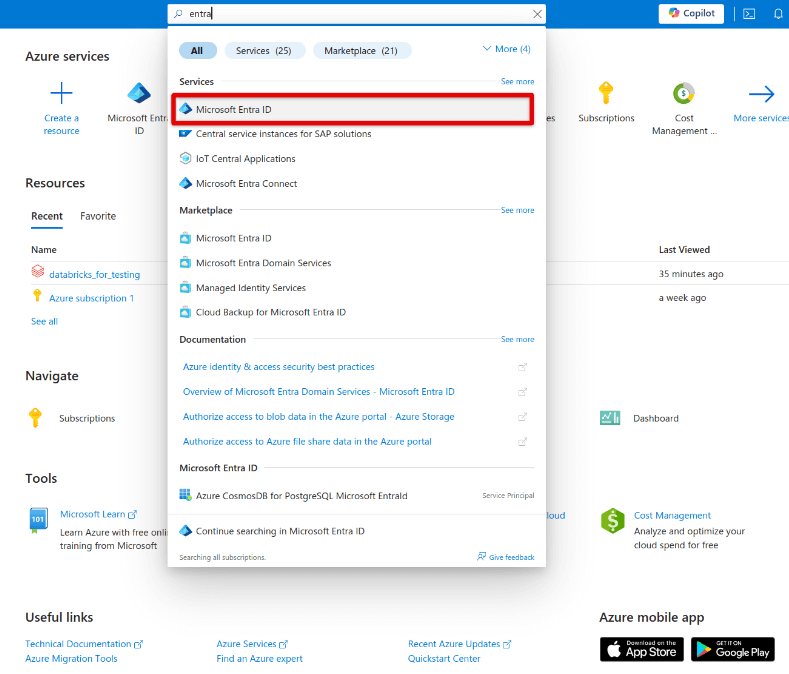
Task: Click the Copilot button in header
Action: tap(691, 14)
